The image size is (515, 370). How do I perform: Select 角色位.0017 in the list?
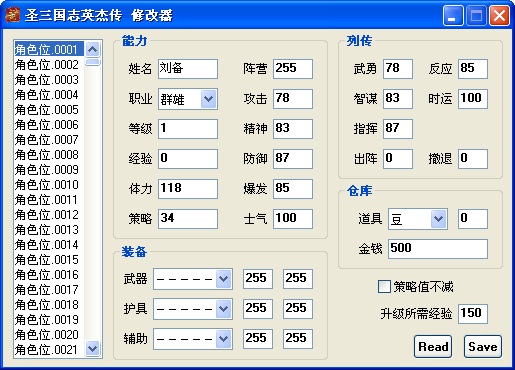click(x=49, y=290)
